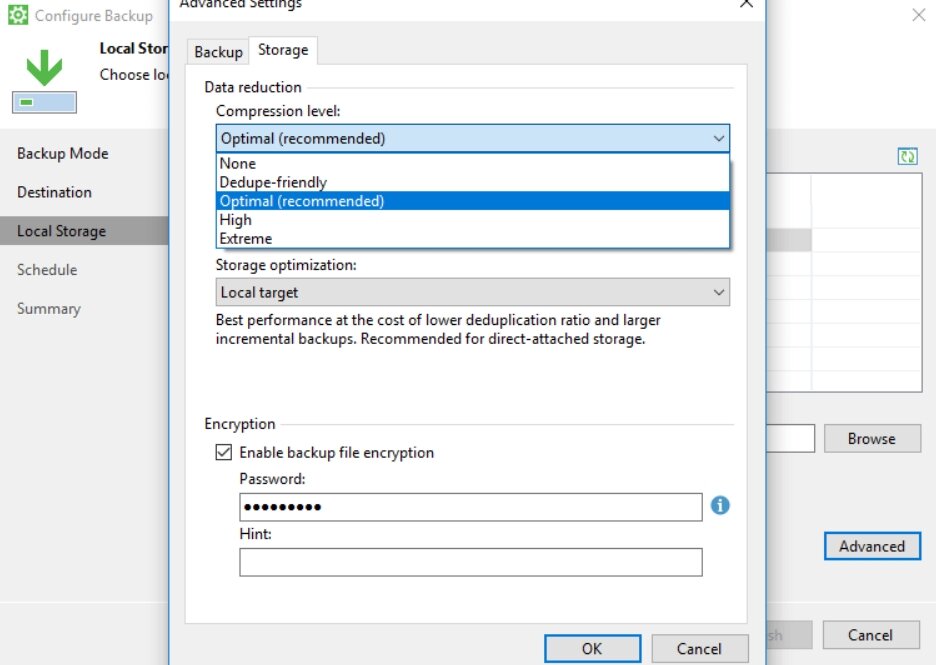This screenshot has height=665, width=936.
Task: Select None compression level
Action: 473,164
